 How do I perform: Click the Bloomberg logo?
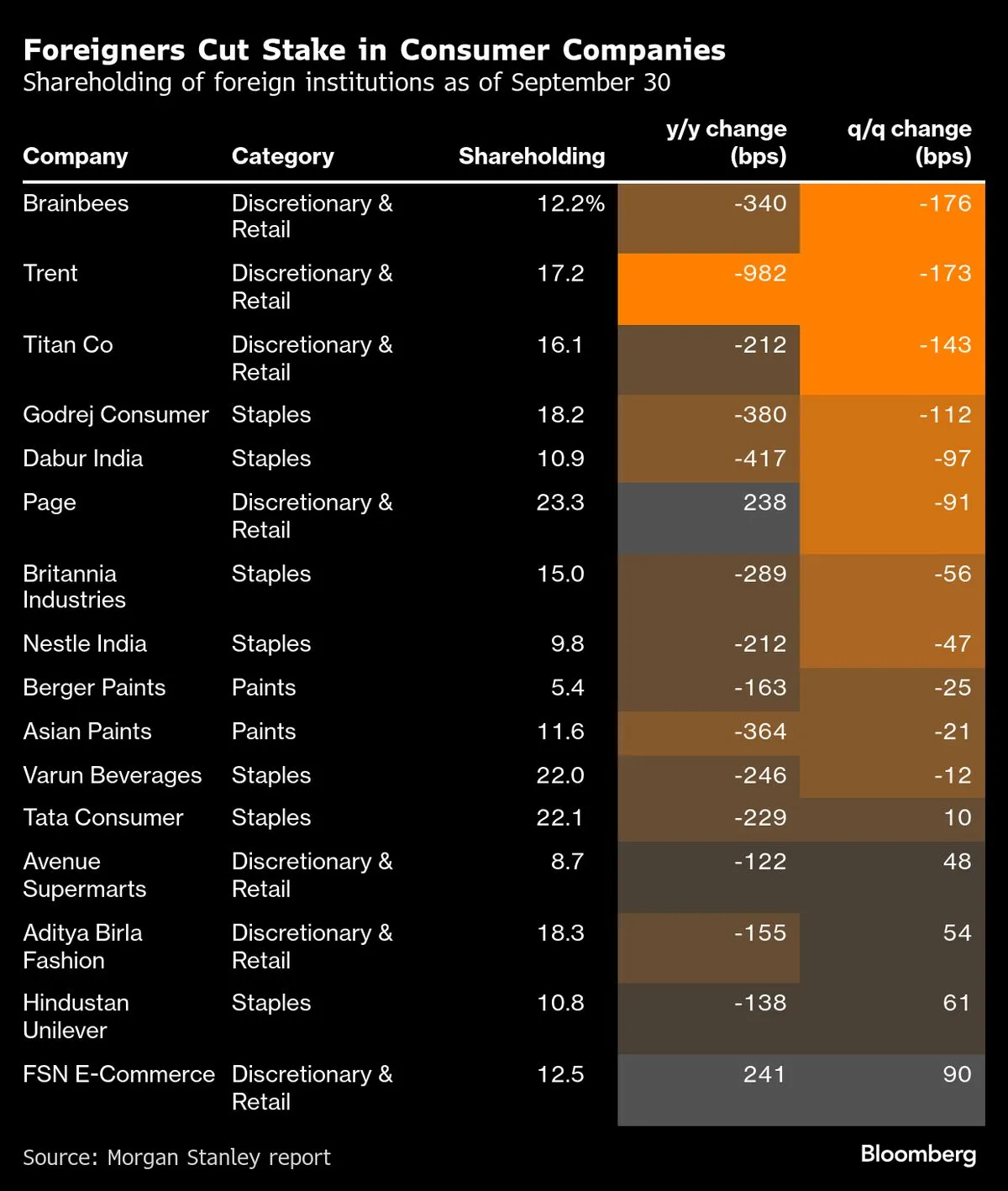pos(918,1154)
